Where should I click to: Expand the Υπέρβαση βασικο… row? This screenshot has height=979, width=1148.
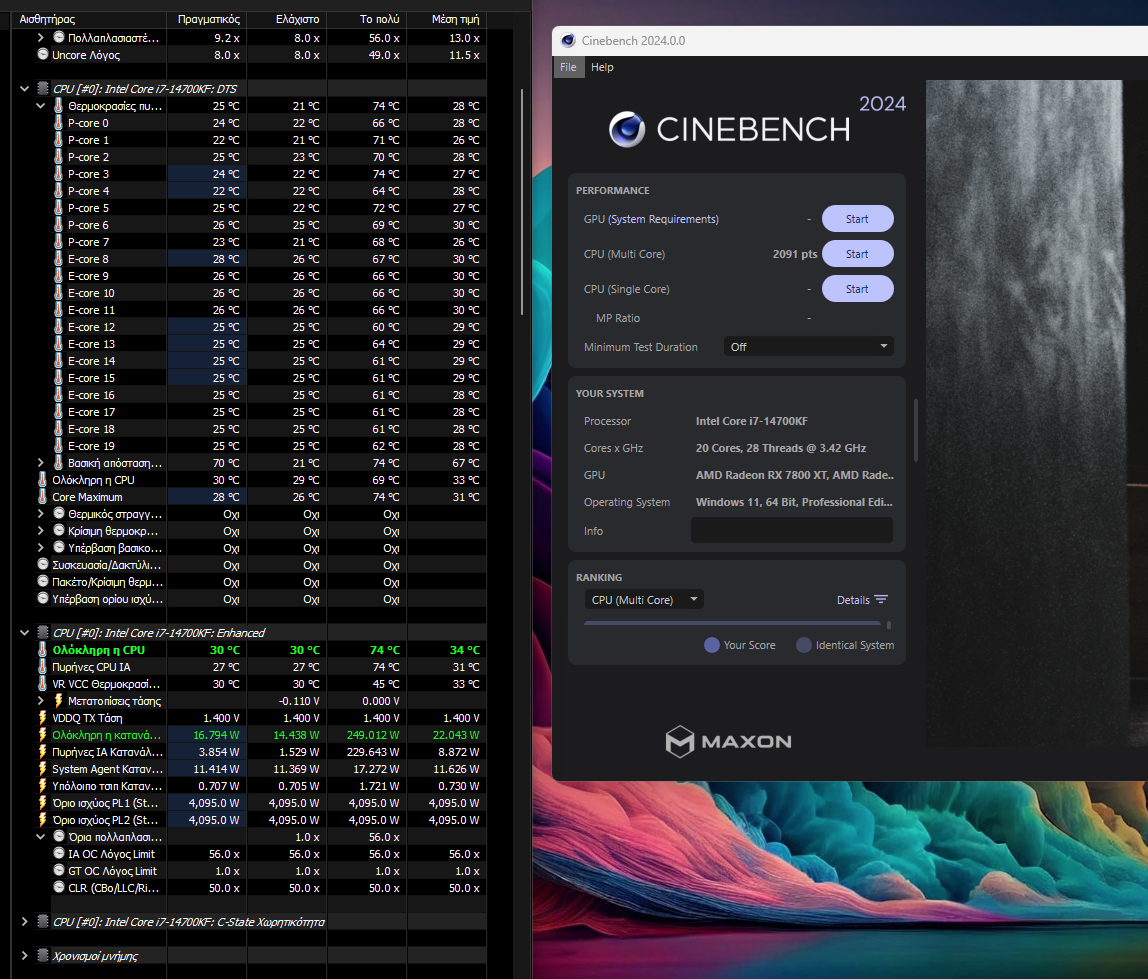(x=41, y=548)
